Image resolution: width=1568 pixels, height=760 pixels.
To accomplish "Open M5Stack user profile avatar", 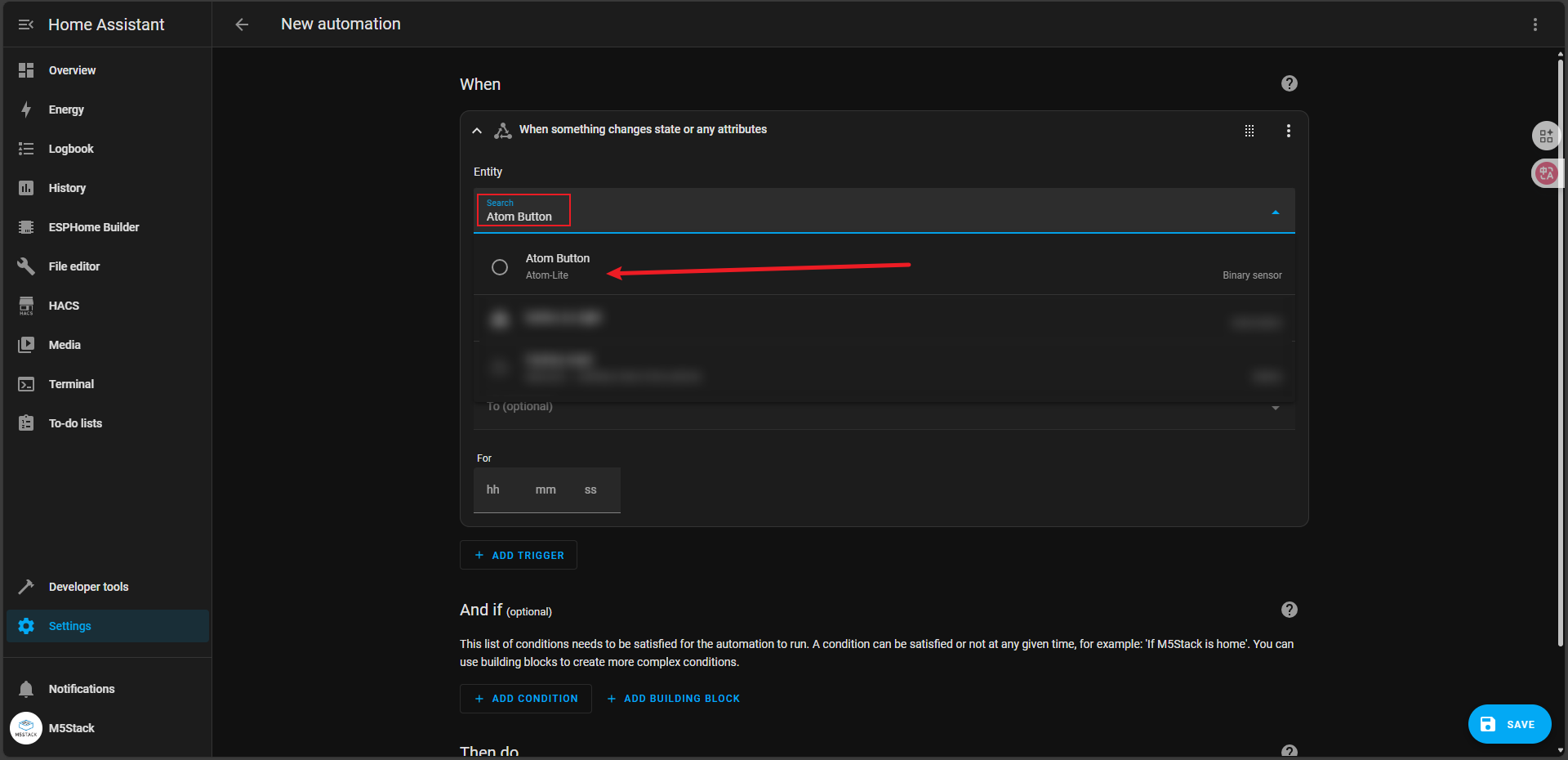I will pyautogui.click(x=26, y=728).
